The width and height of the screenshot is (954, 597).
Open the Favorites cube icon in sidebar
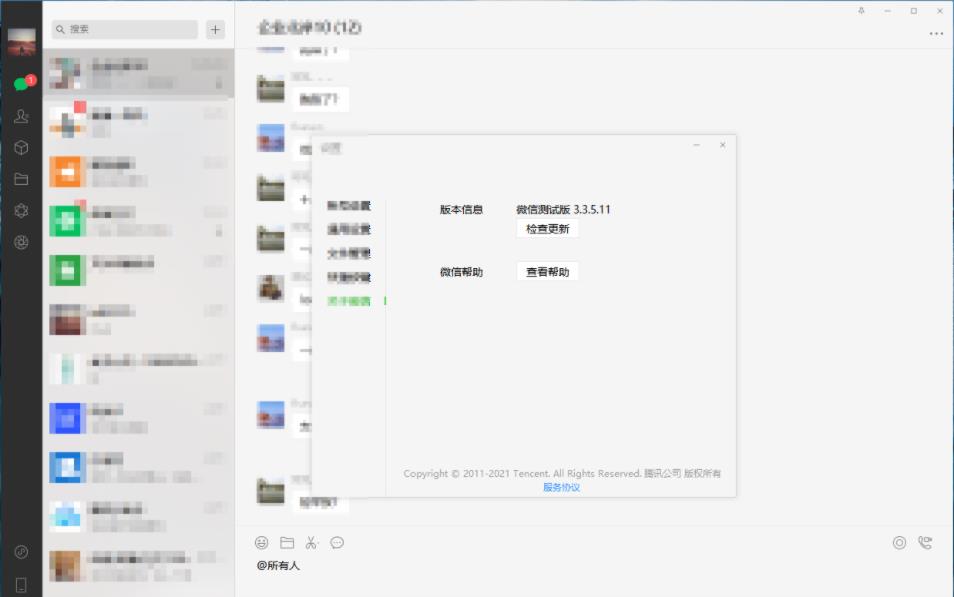point(21,147)
